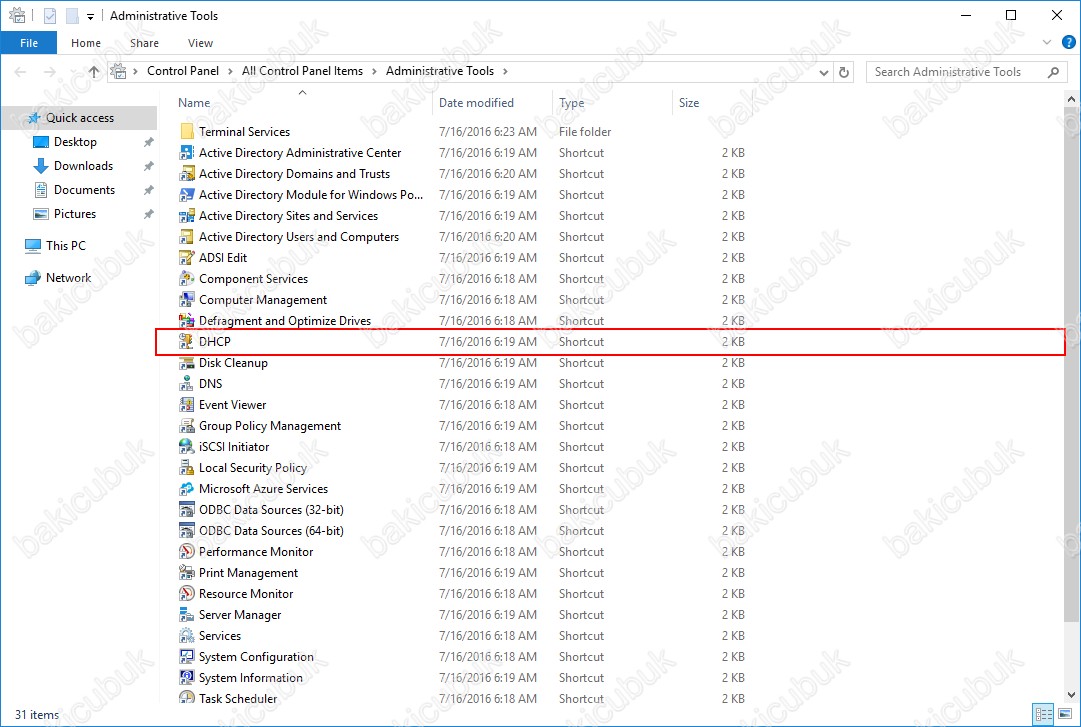
Task: Click the Control Panel breadcrumb
Action: [x=183, y=71]
